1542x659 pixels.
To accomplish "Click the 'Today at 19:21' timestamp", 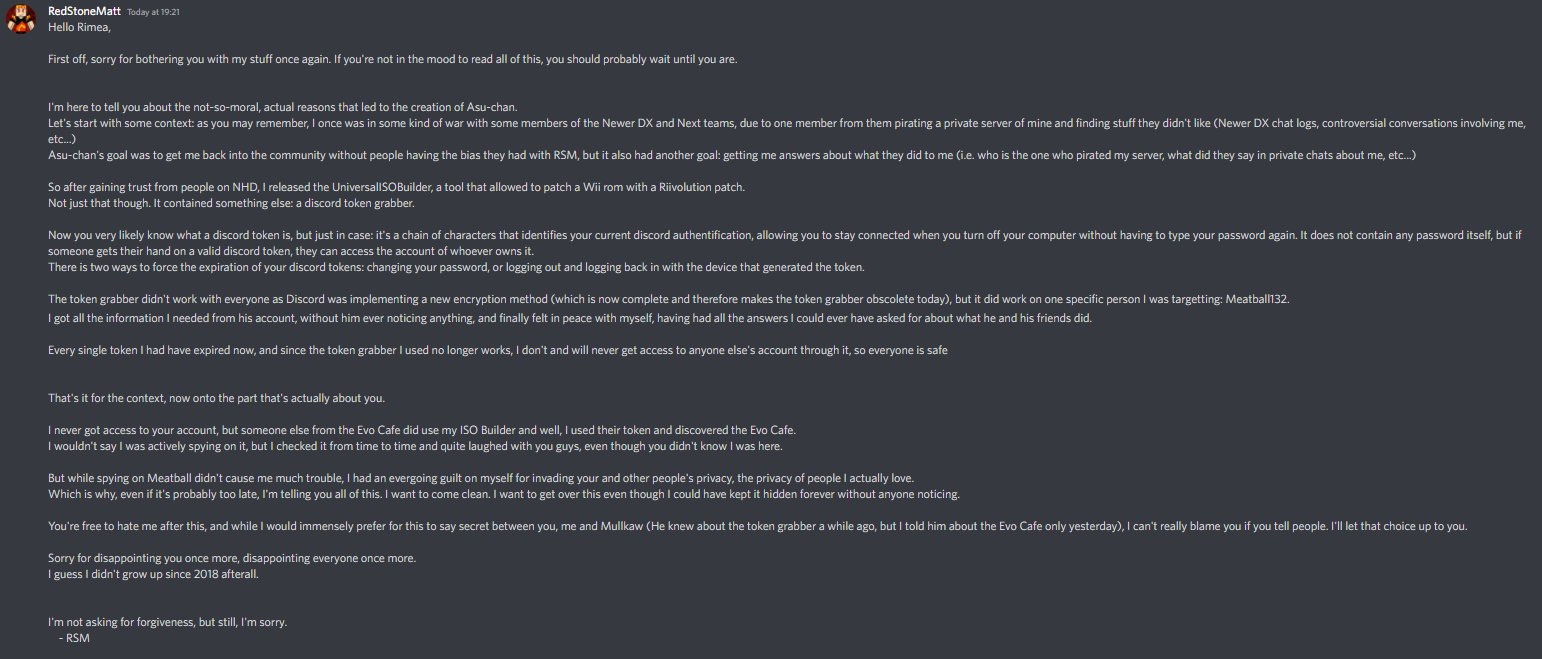I will (x=153, y=12).
